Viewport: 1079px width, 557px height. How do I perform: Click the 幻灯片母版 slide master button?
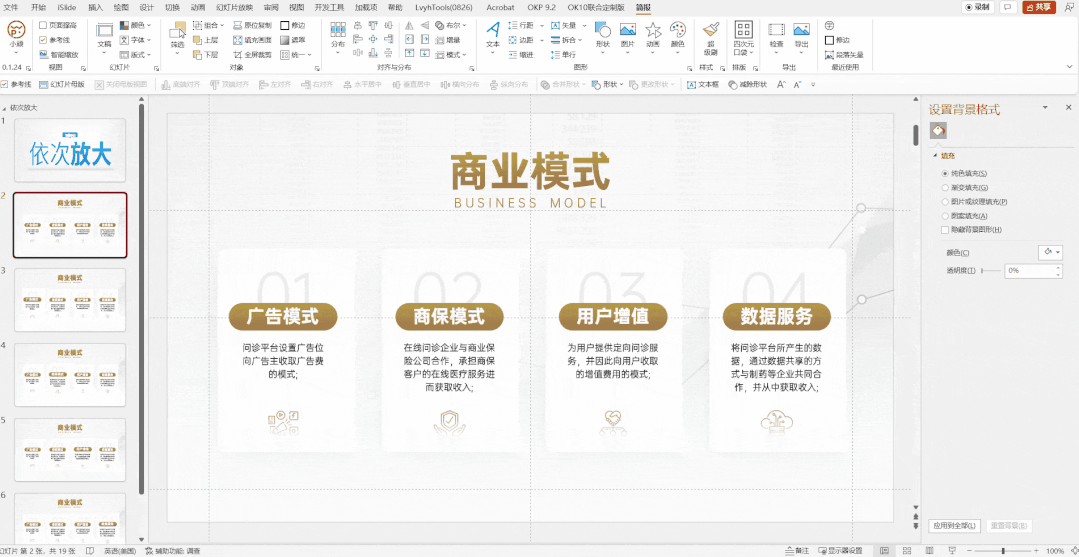[62, 84]
